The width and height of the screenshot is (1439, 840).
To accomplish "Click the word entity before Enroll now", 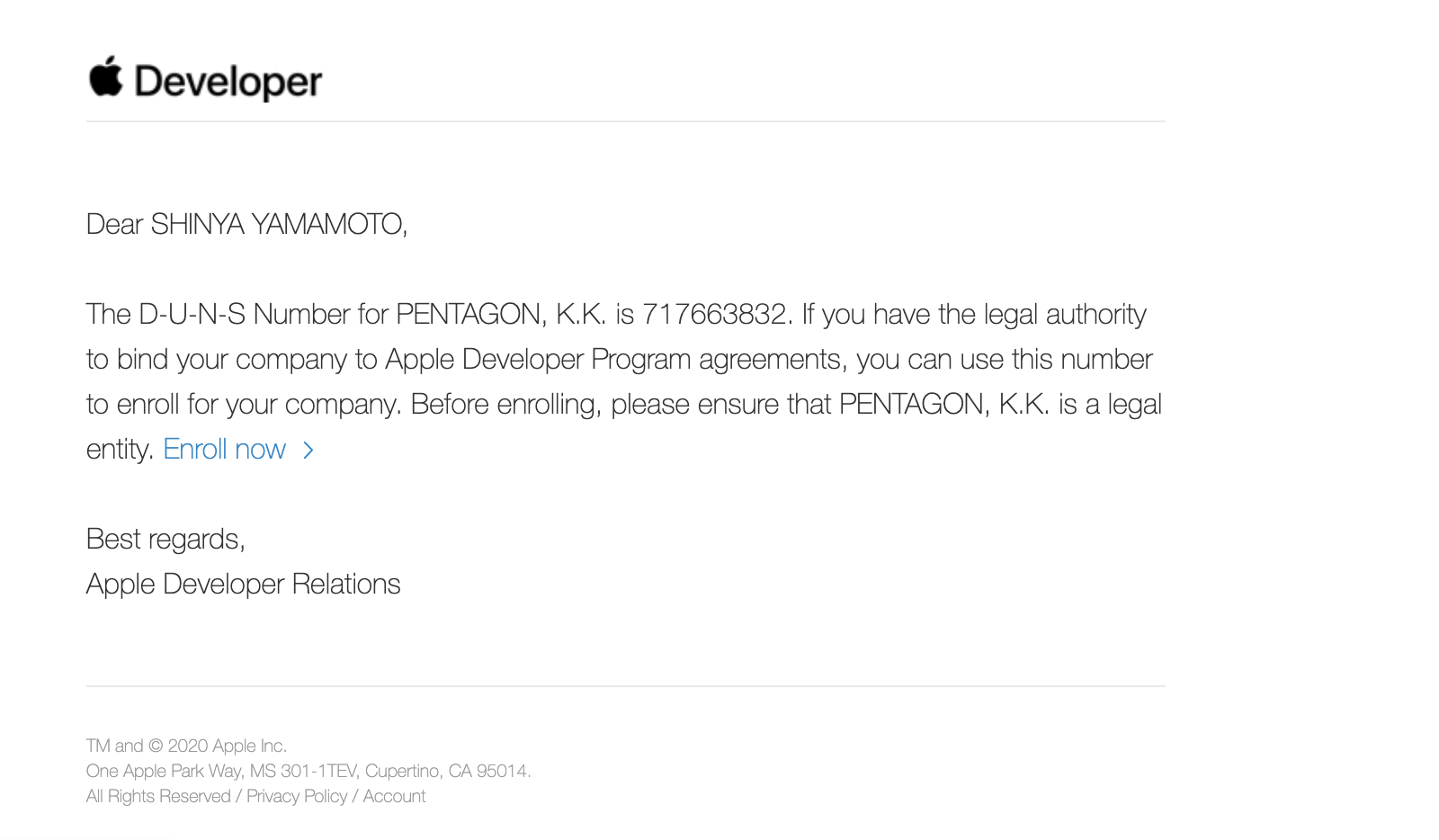I will 121,449.
